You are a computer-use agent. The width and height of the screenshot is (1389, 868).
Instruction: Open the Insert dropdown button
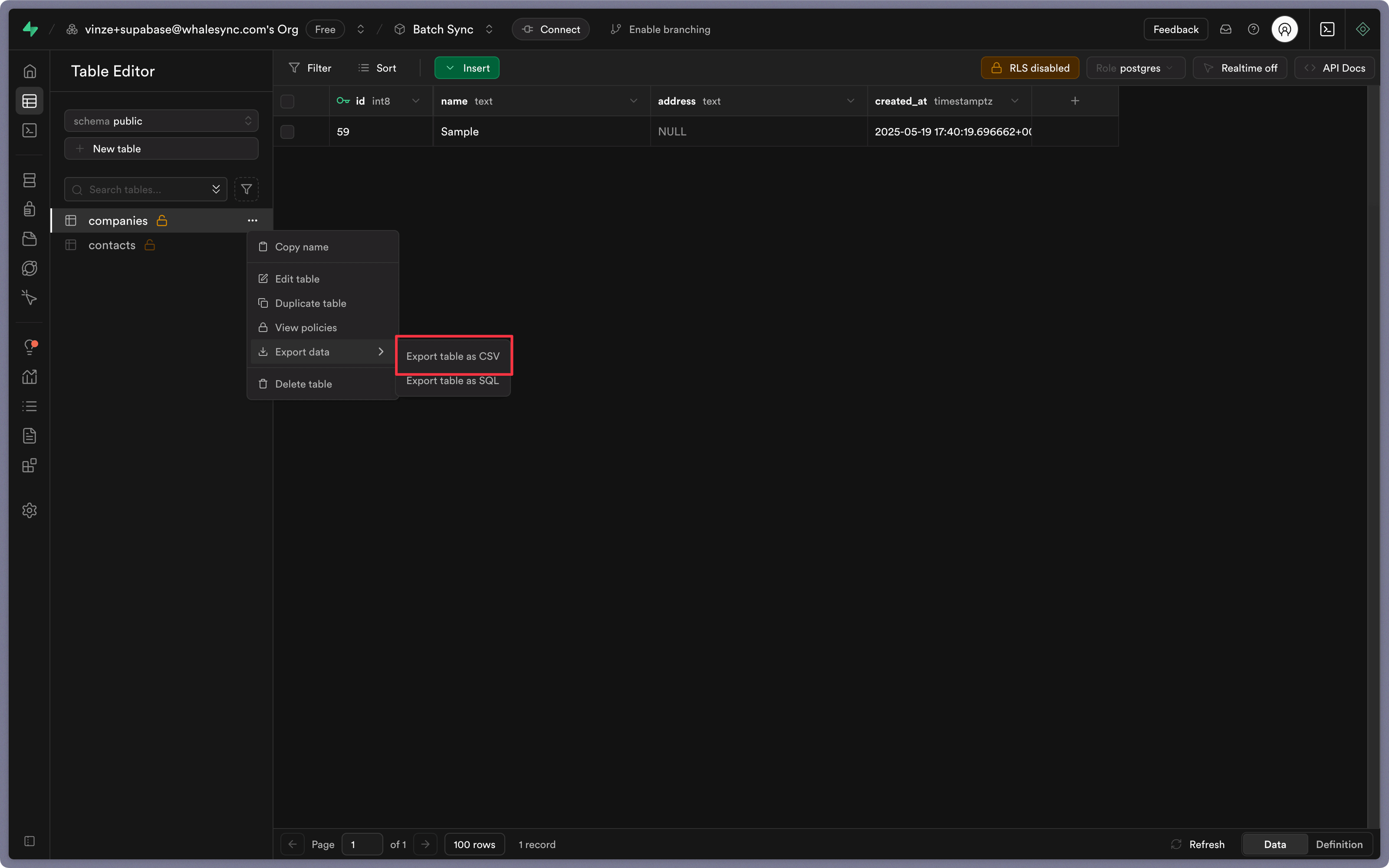[x=467, y=68]
